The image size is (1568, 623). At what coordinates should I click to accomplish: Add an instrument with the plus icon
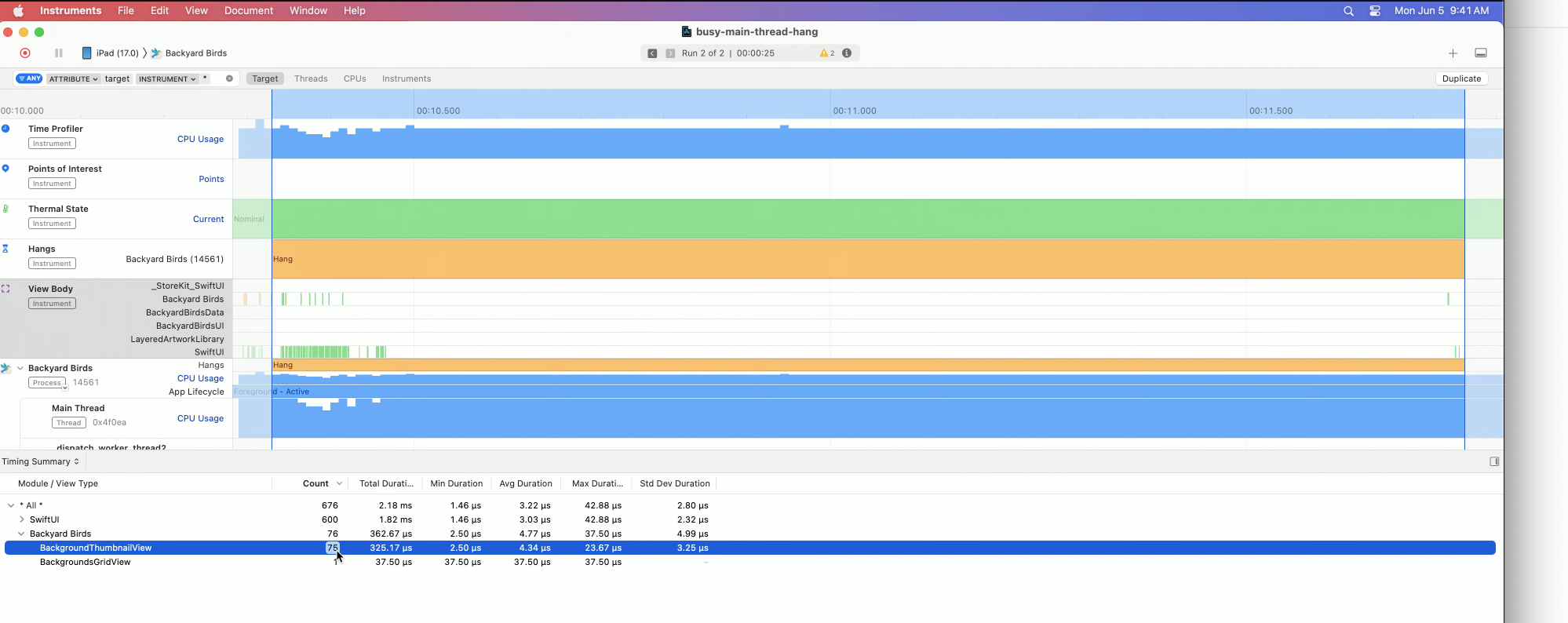point(1453,53)
